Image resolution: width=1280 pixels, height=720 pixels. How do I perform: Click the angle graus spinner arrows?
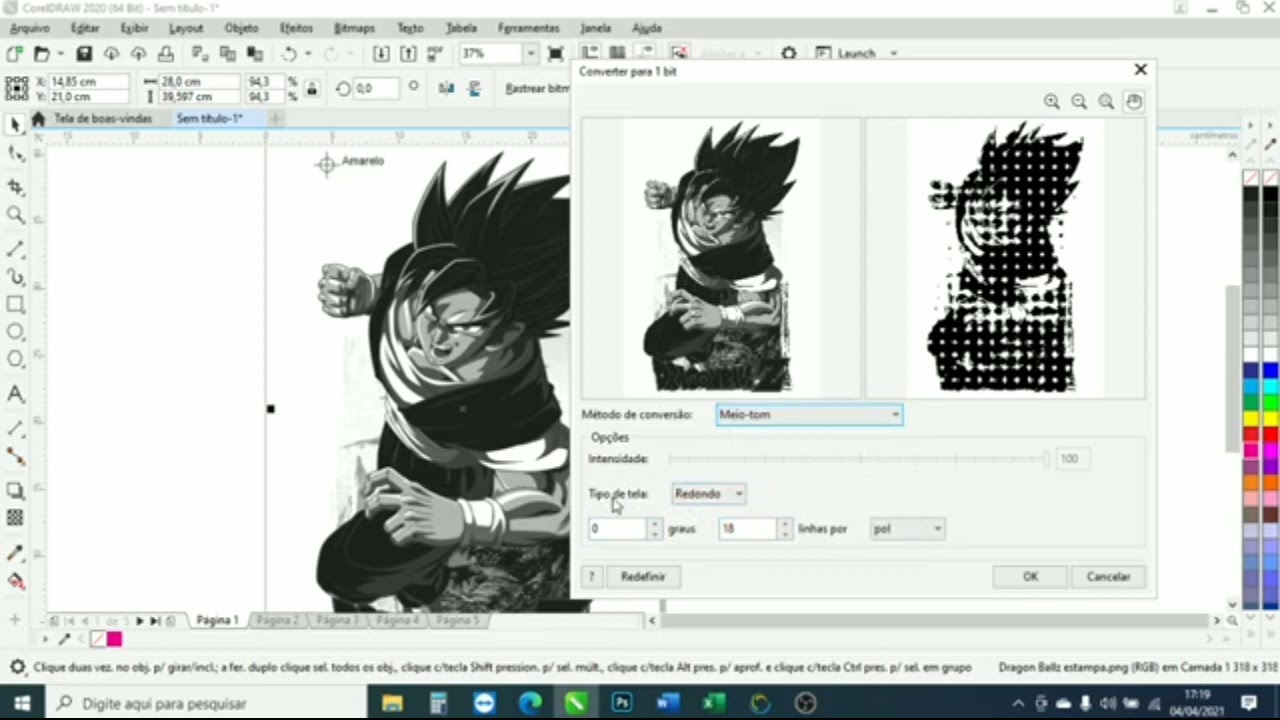[654, 528]
